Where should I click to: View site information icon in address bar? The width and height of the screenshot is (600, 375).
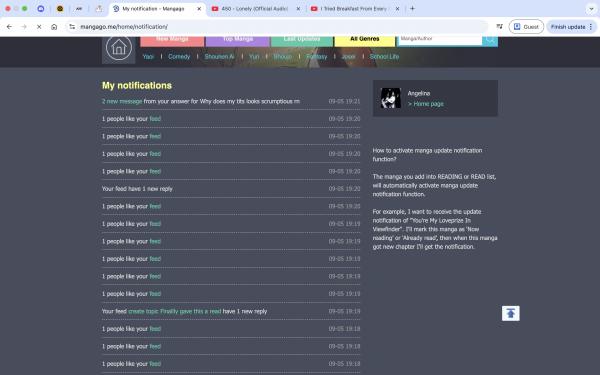(x=72, y=27)
